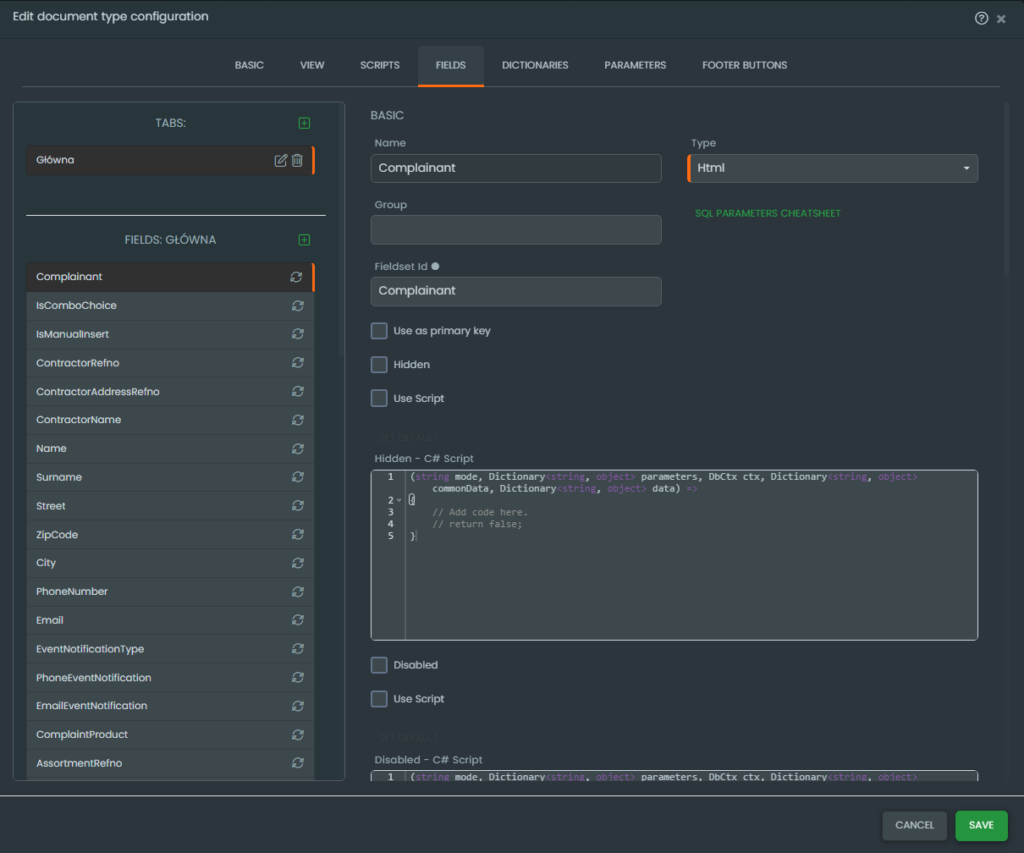Tick the Disabled checkbox

(379, 665)
